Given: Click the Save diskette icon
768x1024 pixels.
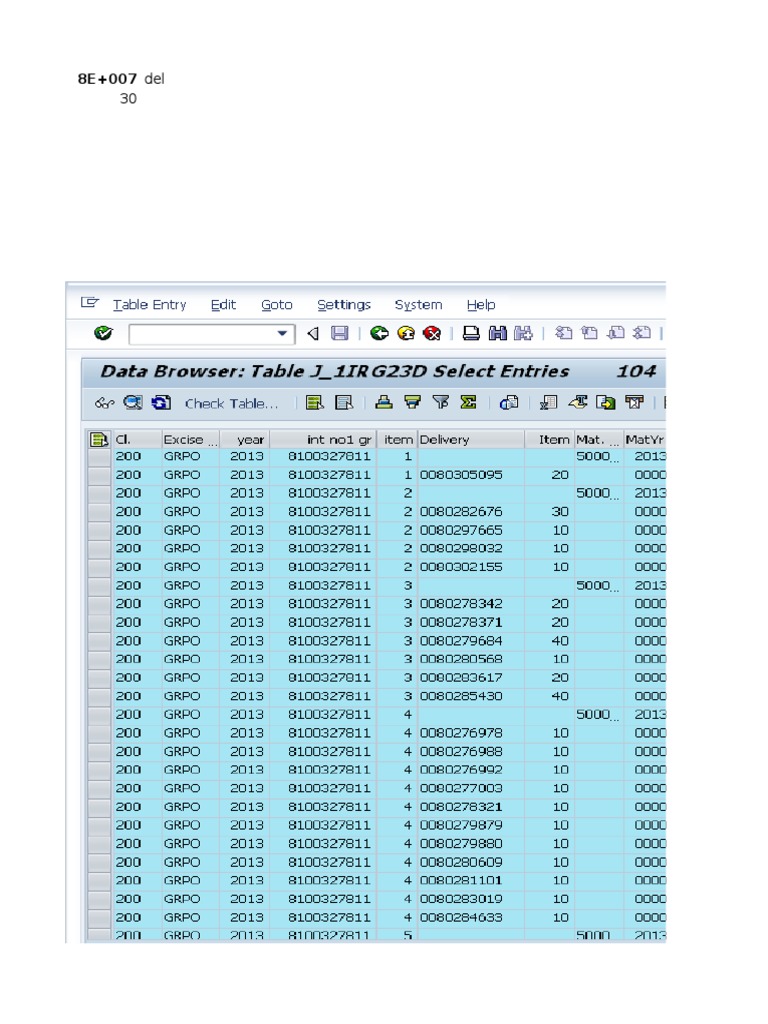Looking at the screenshot, I should (340, 334).
